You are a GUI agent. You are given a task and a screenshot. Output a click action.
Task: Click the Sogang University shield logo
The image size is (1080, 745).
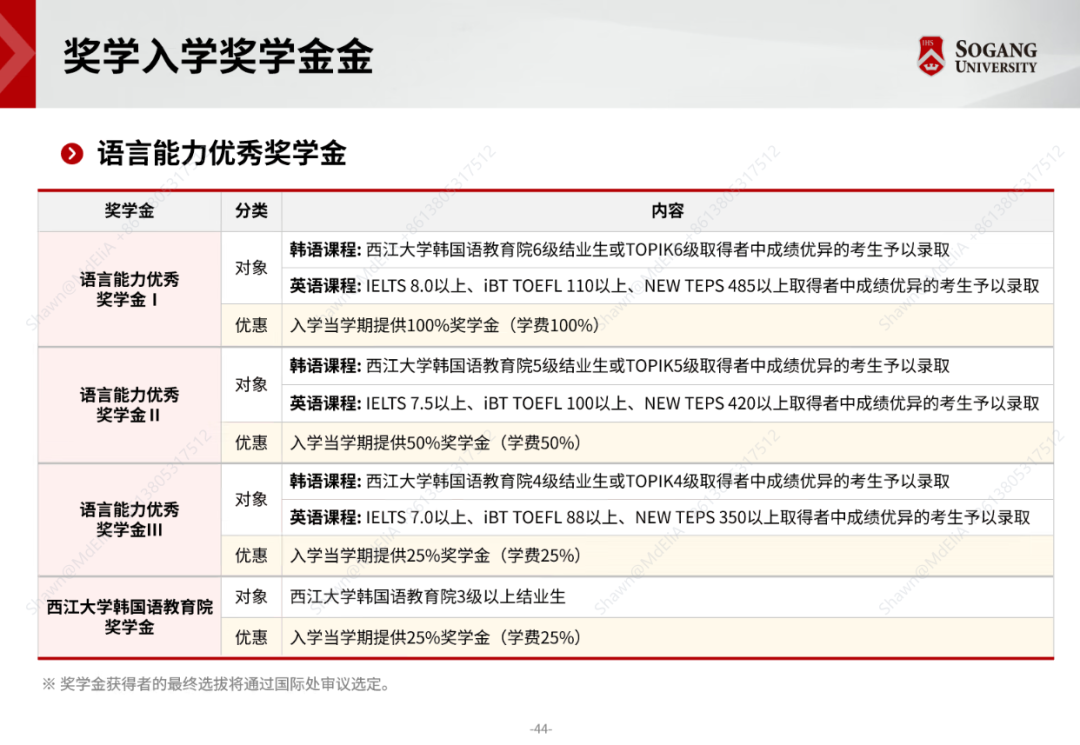pos(931,56)
